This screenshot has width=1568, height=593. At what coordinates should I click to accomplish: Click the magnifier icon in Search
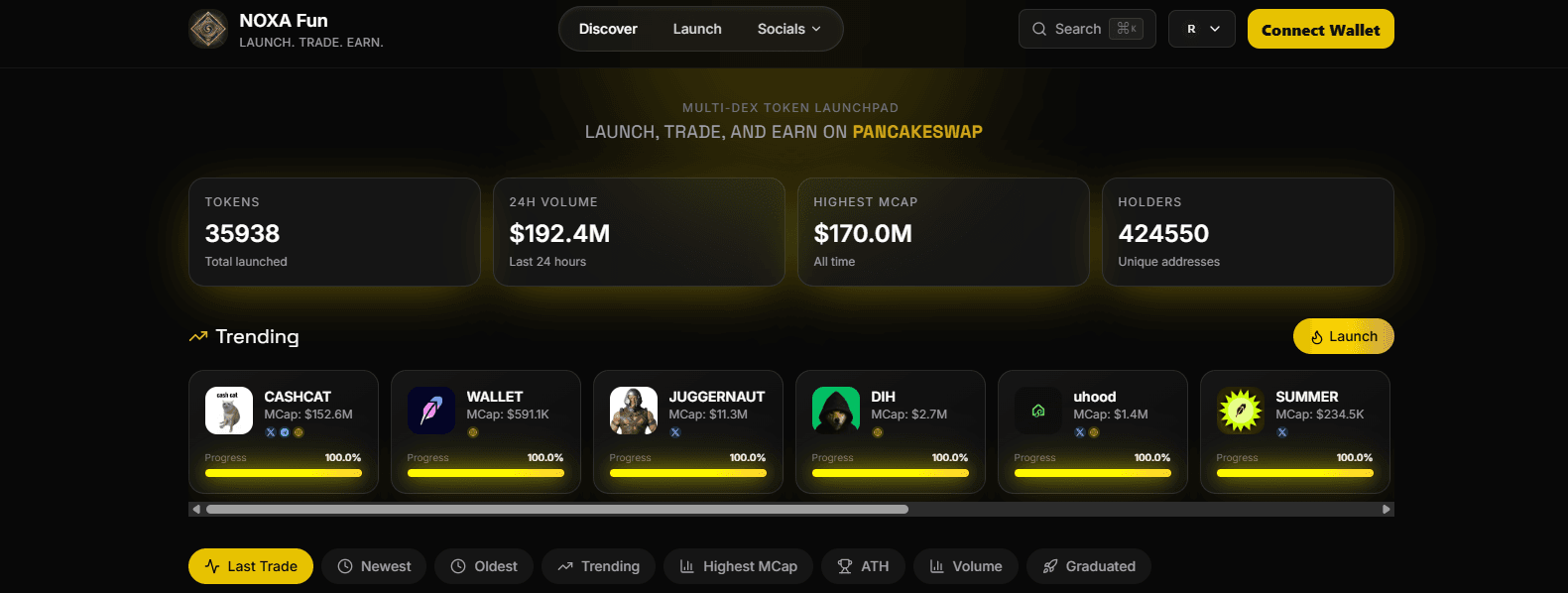click(x=1039, y=29)
